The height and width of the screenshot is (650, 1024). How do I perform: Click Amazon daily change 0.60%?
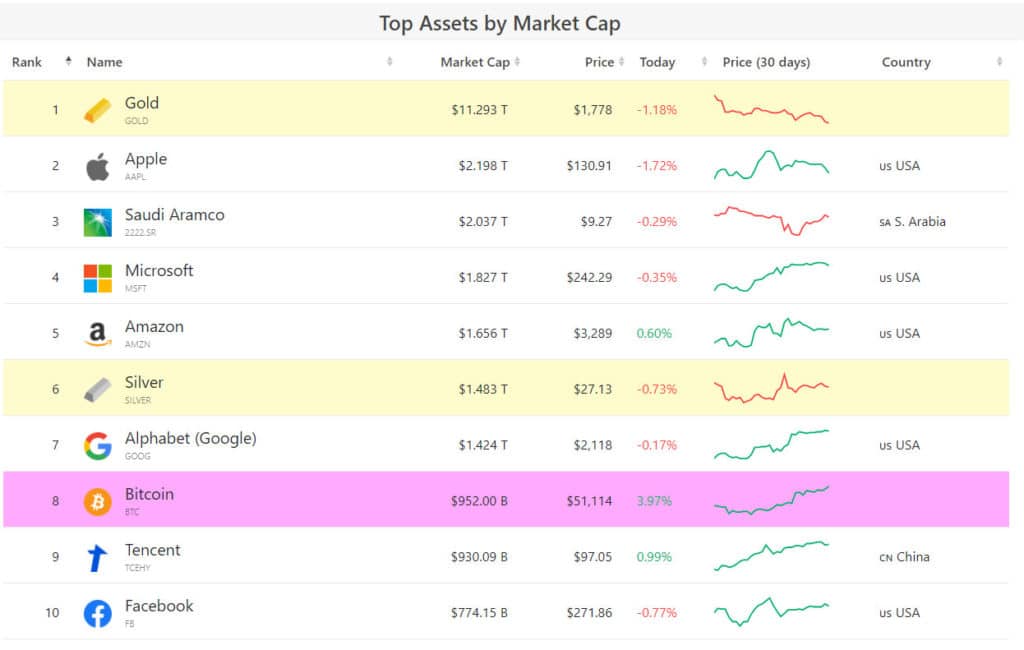[654, 333]
